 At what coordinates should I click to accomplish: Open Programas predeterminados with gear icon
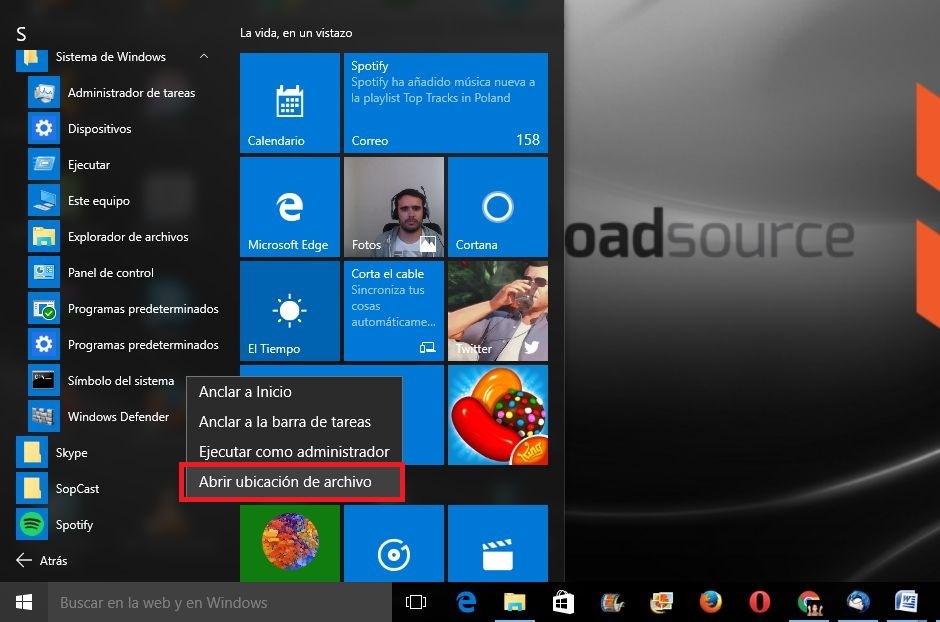[44, 345]
